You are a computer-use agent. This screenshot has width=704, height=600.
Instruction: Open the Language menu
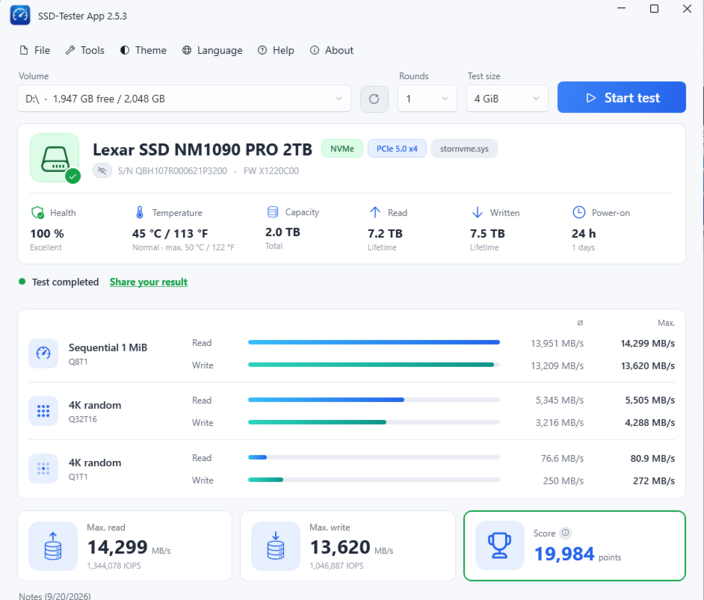point(212,50)
